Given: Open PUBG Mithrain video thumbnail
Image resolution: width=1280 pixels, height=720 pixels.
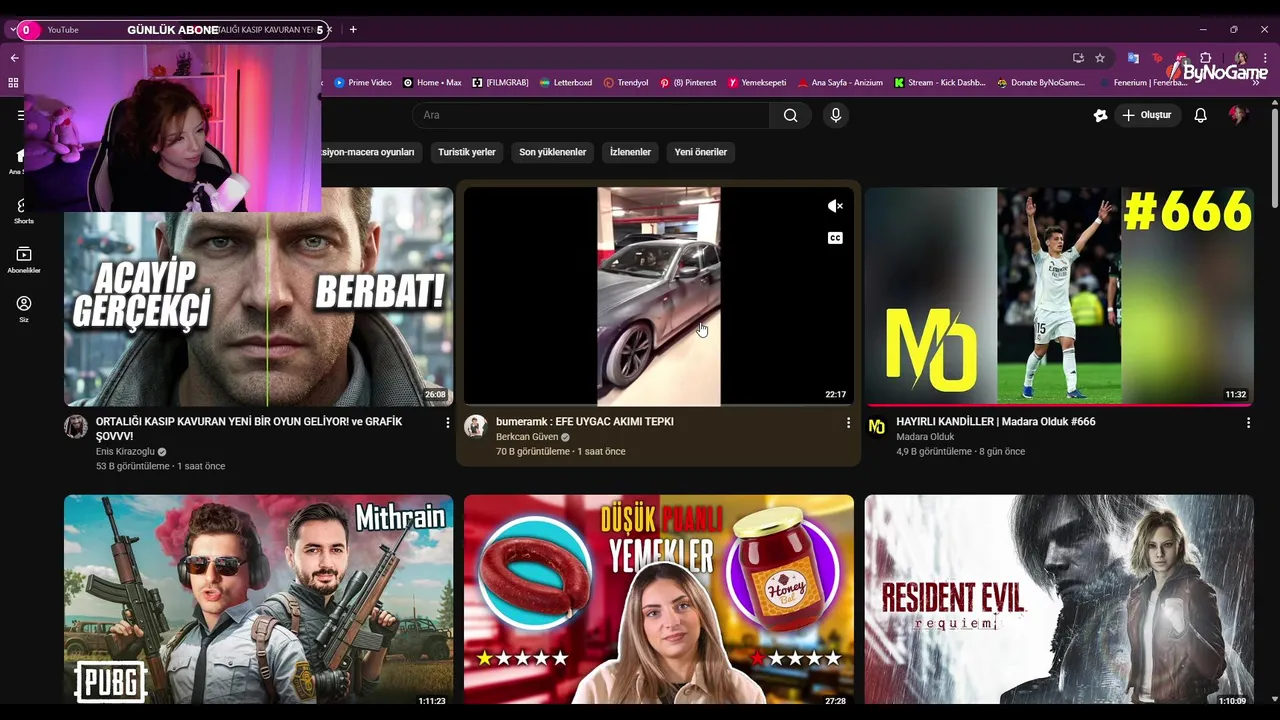Looking at the screenshot, I should click(x=258, y=600).
